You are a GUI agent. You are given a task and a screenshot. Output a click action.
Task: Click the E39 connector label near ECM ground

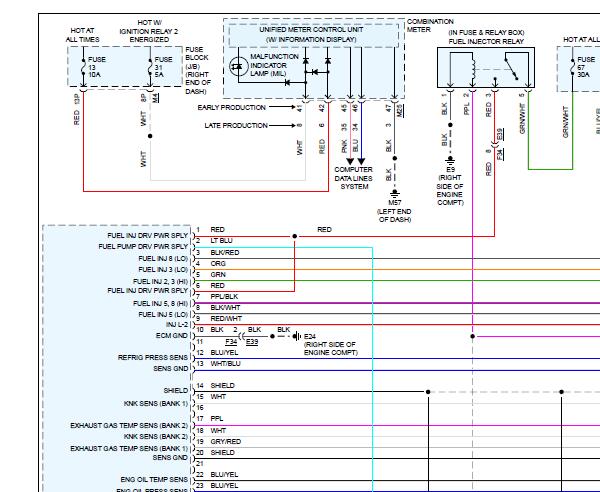tap(252, 342)
